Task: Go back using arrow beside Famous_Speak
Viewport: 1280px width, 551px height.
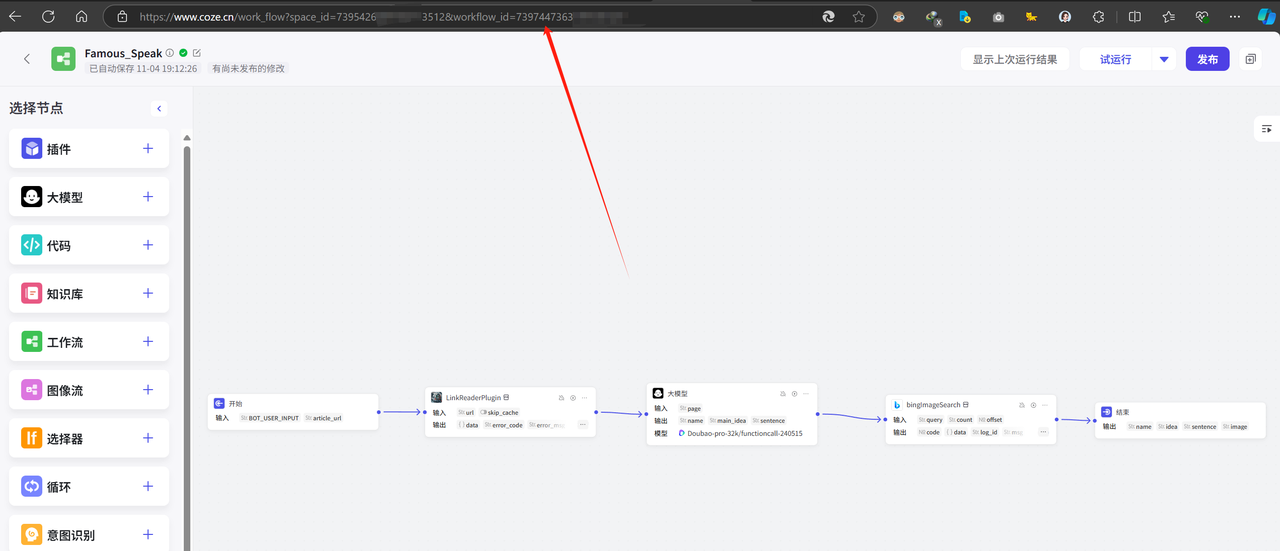Action: pyautogui.click(x=27, y=59)
